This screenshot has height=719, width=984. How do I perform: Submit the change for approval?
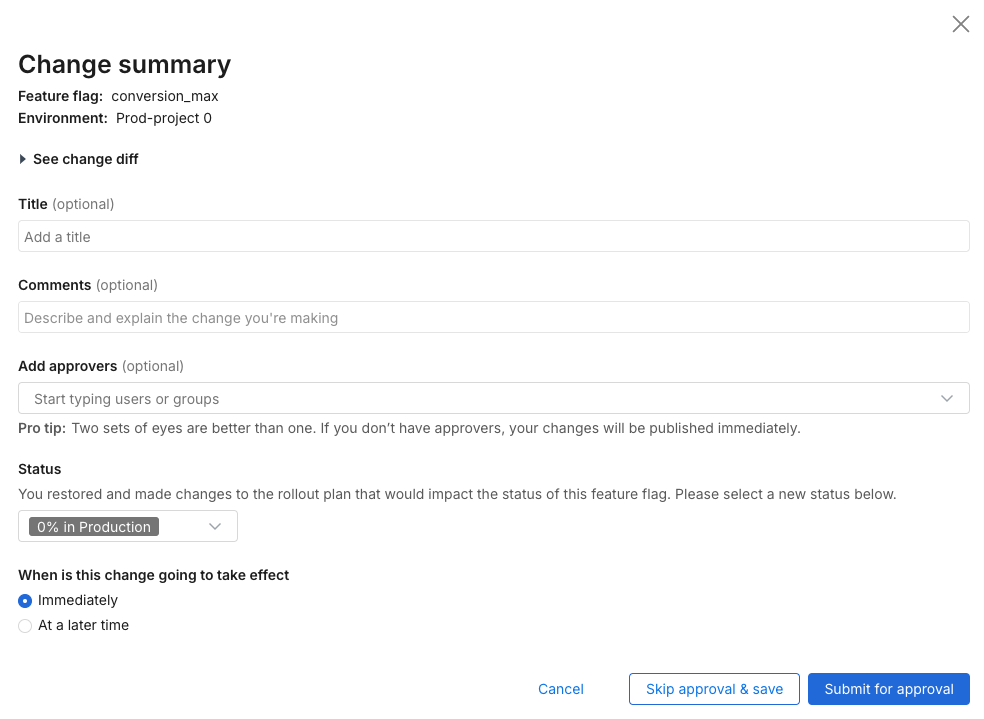pyautogui.click(x=888, y=689)
